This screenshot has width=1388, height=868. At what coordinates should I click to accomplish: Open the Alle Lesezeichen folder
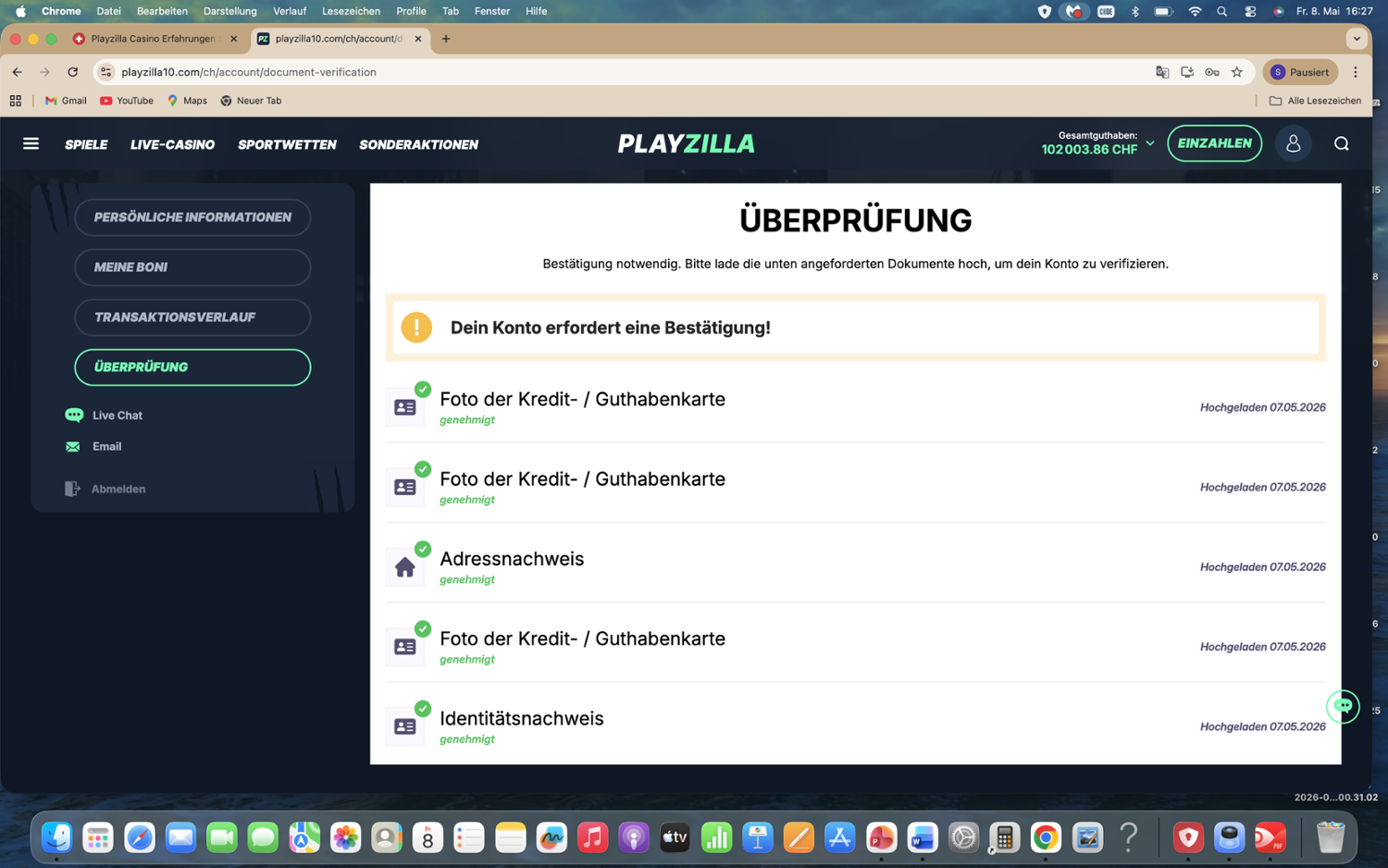[1315, 101]
